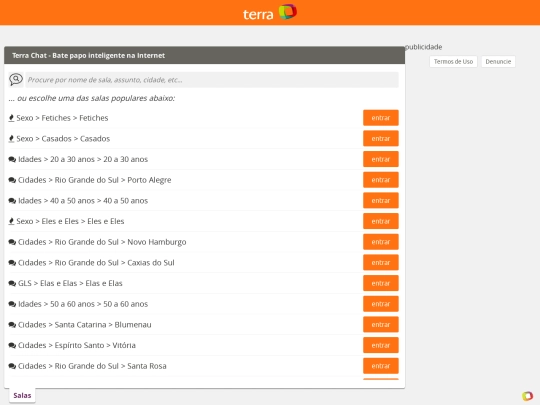Click the flame icon beside Eles e Eles
The width and height of the screenshot is (540, 405).
pos(11,221)
